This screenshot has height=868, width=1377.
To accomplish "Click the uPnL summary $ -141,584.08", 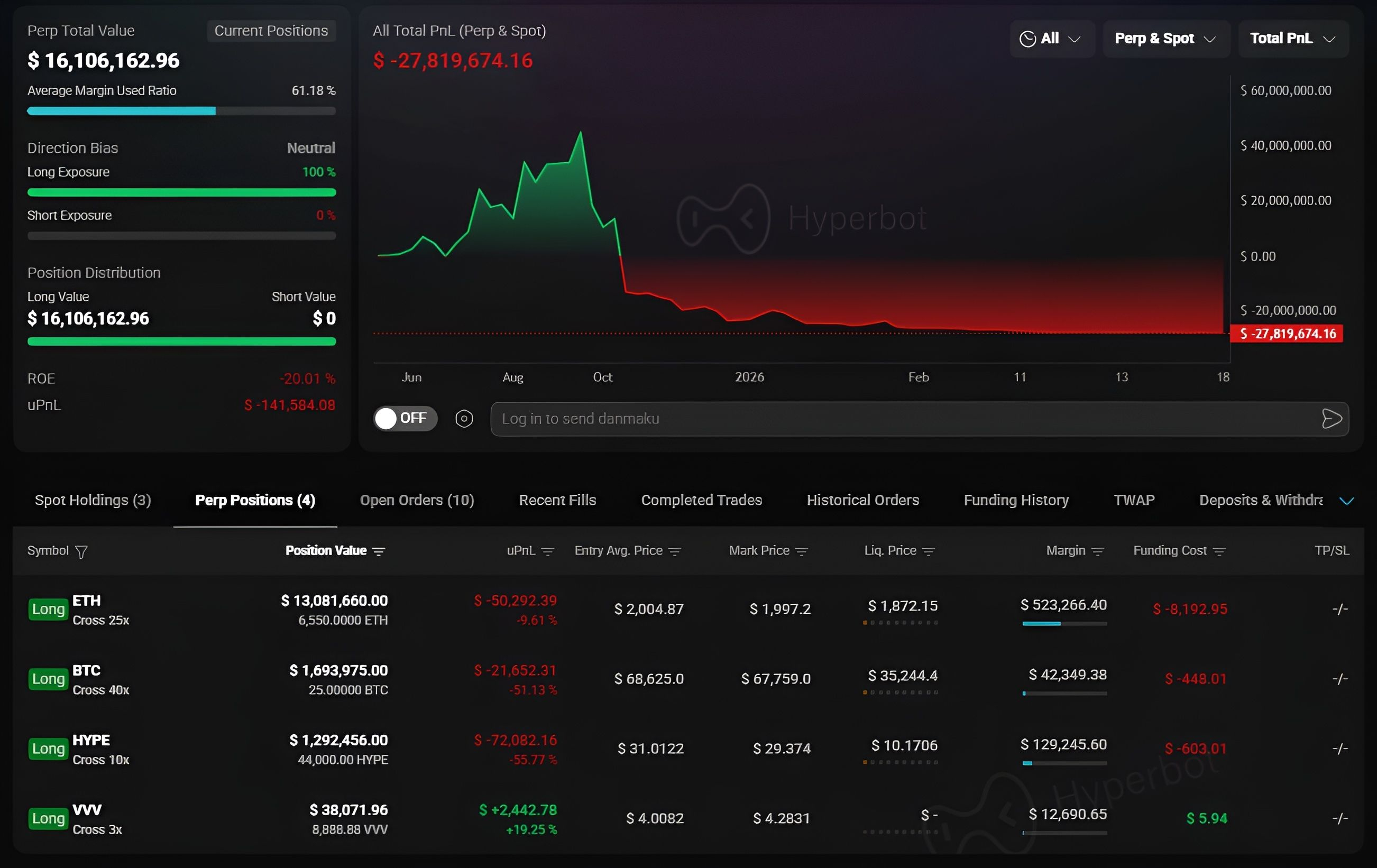I will [289, 405].
